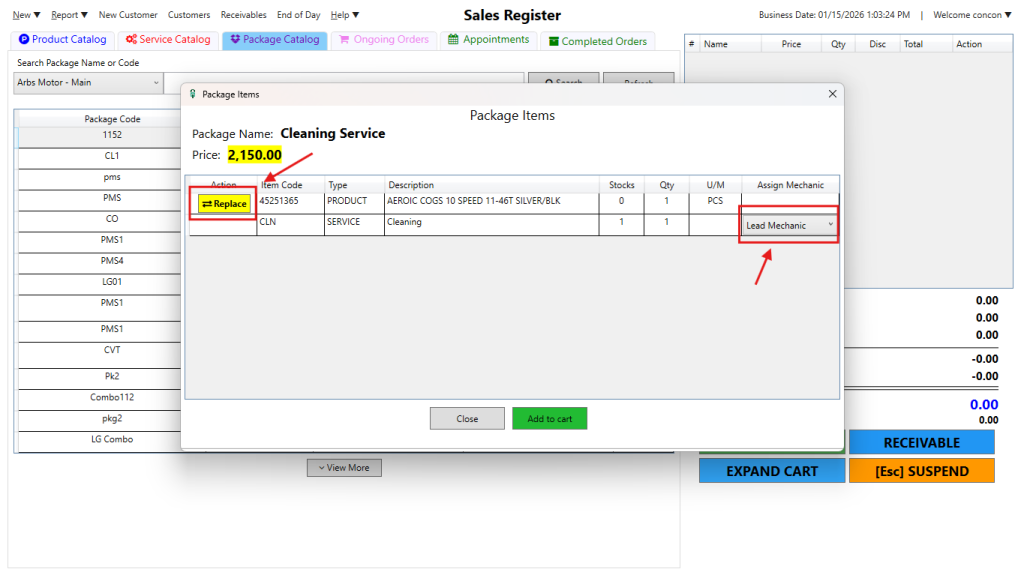Open the Welcome concon user dropdown
1024x575 pixels.
pyautogui.click(x=973, y=15)
